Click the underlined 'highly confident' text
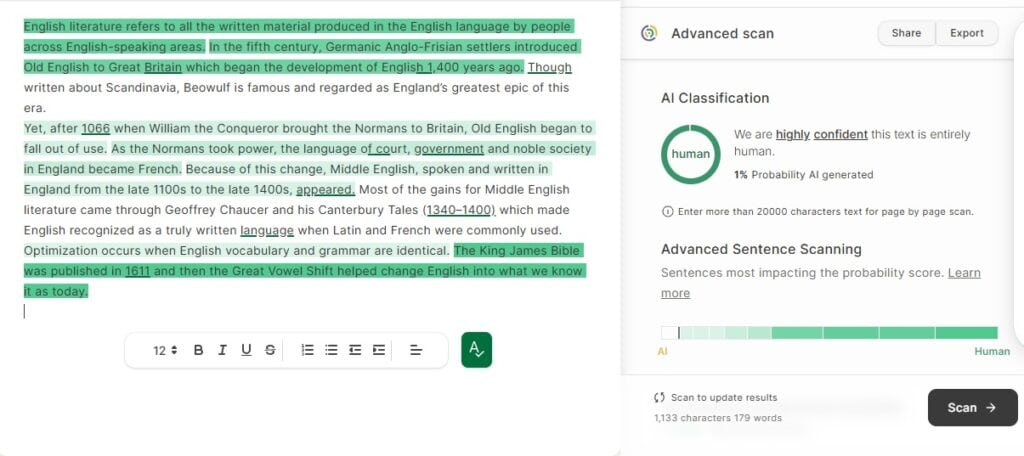Screen dimensions: 1024x456 tap(822, 135)
